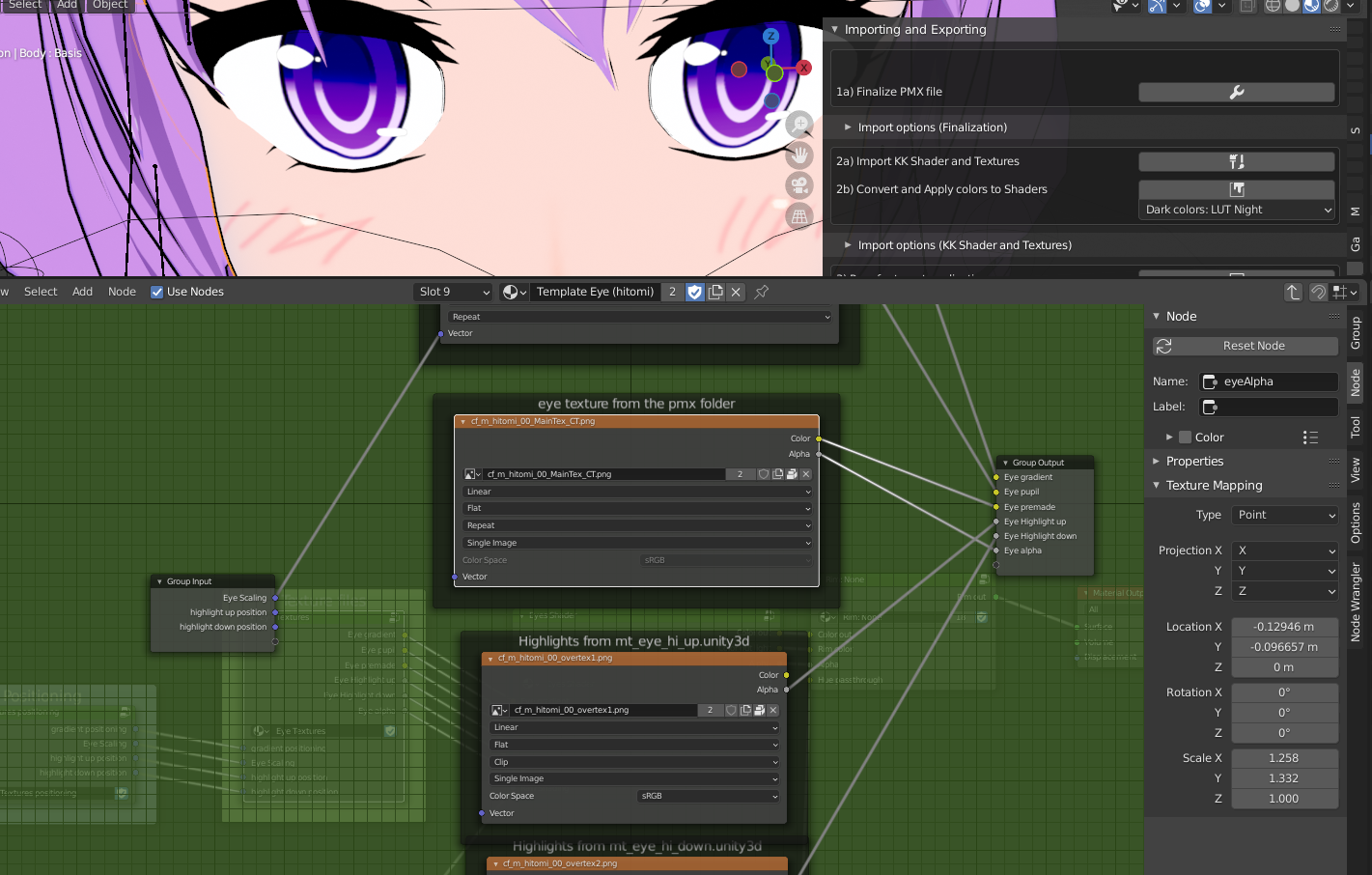Image resolution: width=1372 pixels, height=875 pixels.
Task: Open the sRGB Color Space dropdown in overtex1 node
Action: click(709, 796)
